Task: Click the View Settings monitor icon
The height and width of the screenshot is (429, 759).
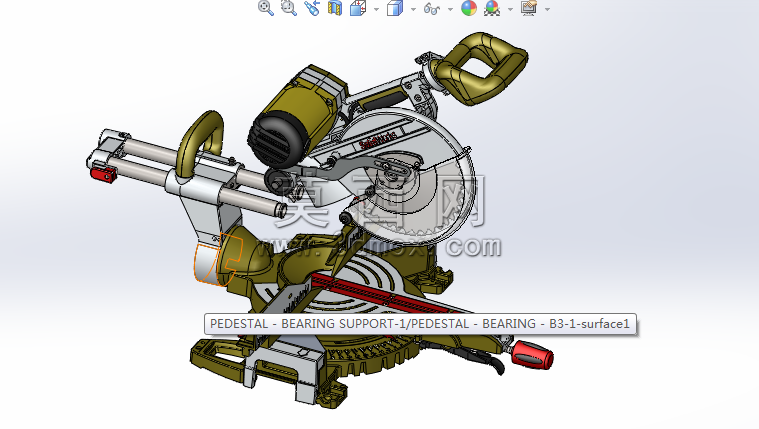Action: [x=529, y=8]
